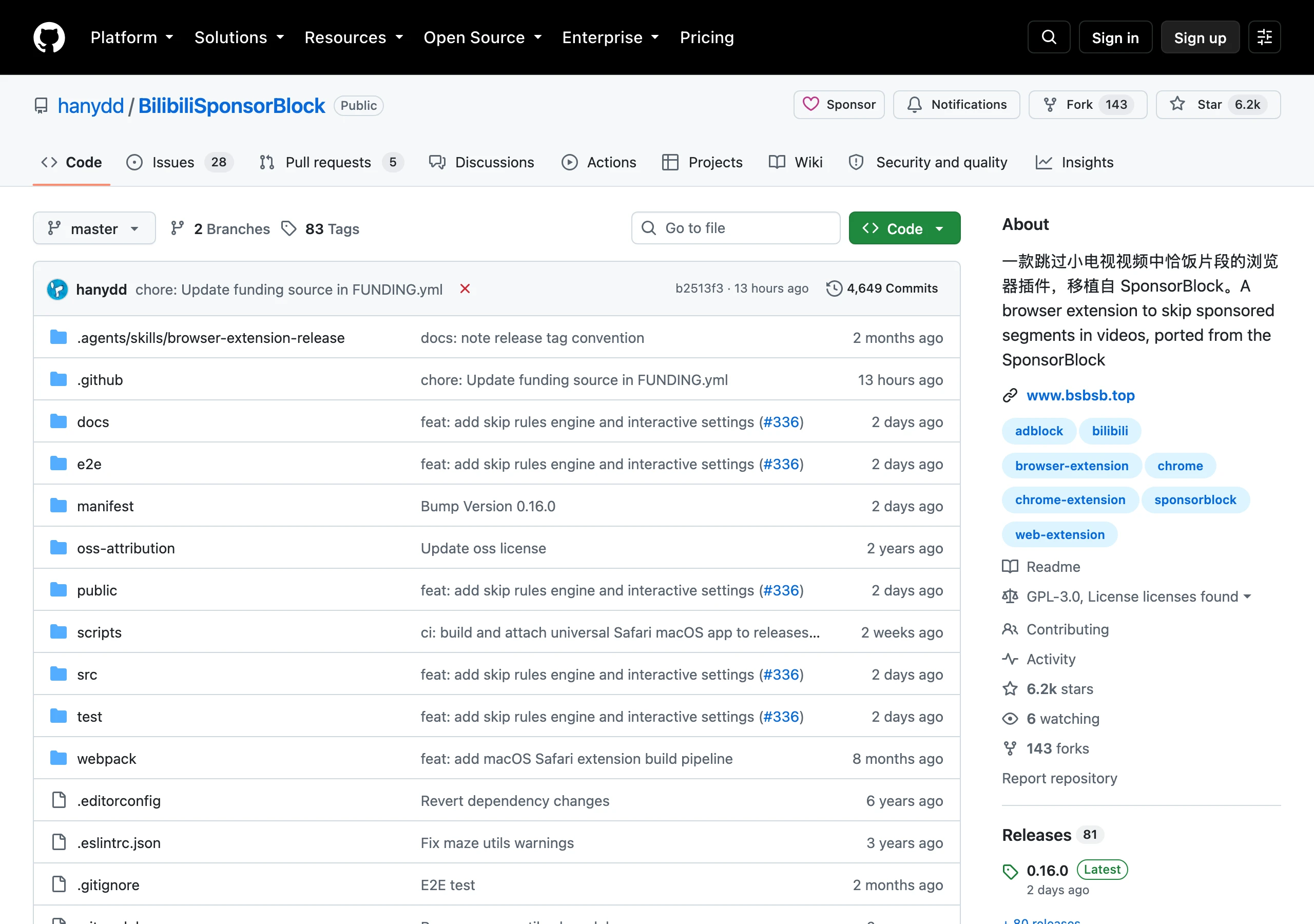This screenshot has width=1314, height=924.
Task: Click the Notifications bell button
Action: click(956, 105)
